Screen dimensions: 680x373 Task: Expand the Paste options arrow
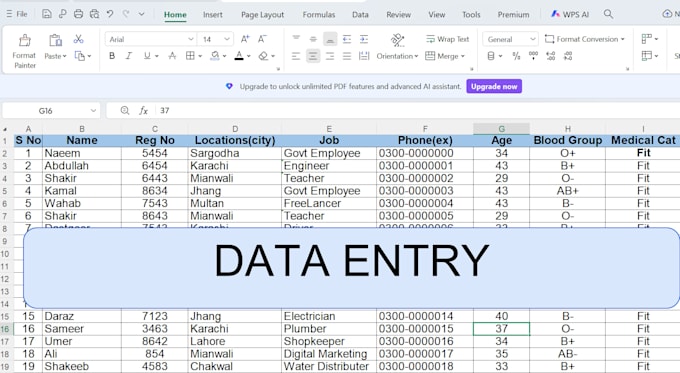(x=65, y=56)
